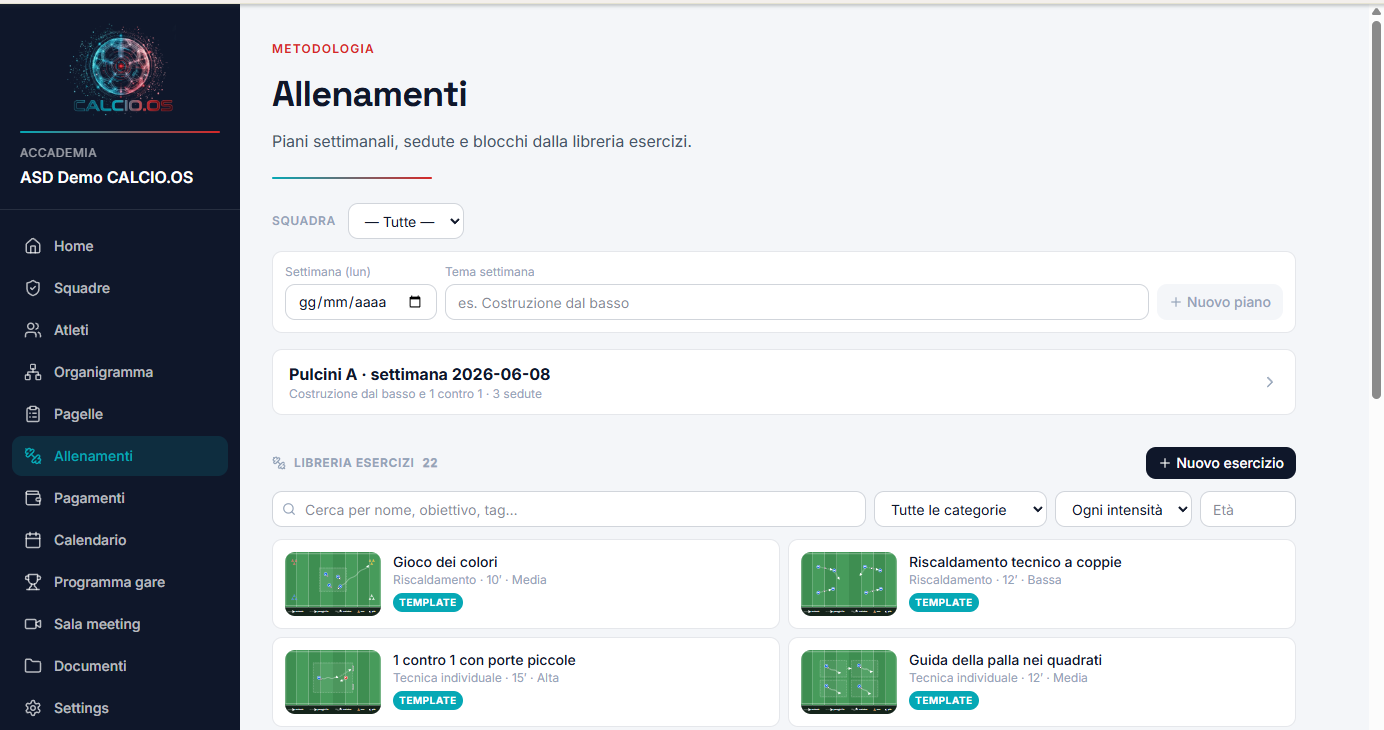1384x730 pixels.
Task: Open "Guida della palla nei quadrati" thumbnail
Action: click(849, 682)
